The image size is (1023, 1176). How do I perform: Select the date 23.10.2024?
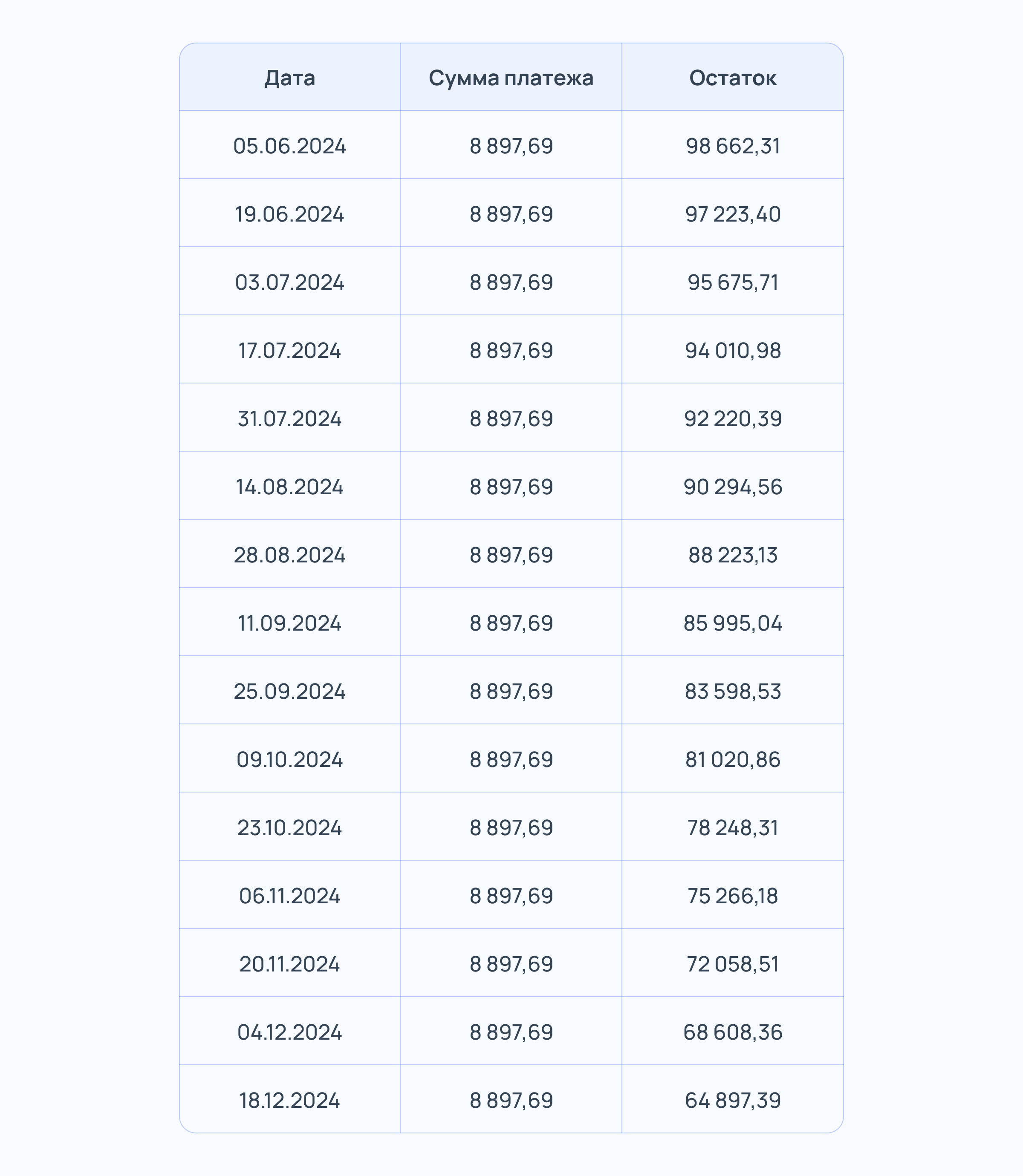(x=289, y=828)
